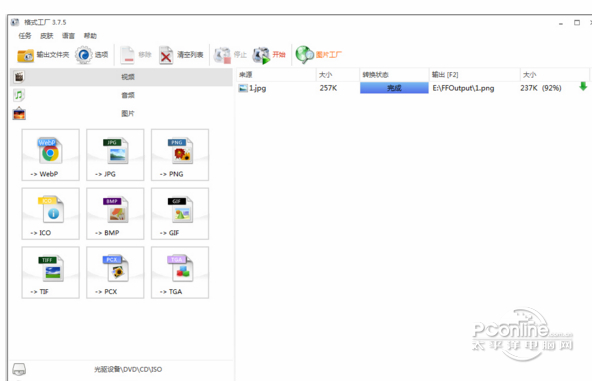Open the 帮助 help menu
This screenshot has width=592, height=381.
90,36
